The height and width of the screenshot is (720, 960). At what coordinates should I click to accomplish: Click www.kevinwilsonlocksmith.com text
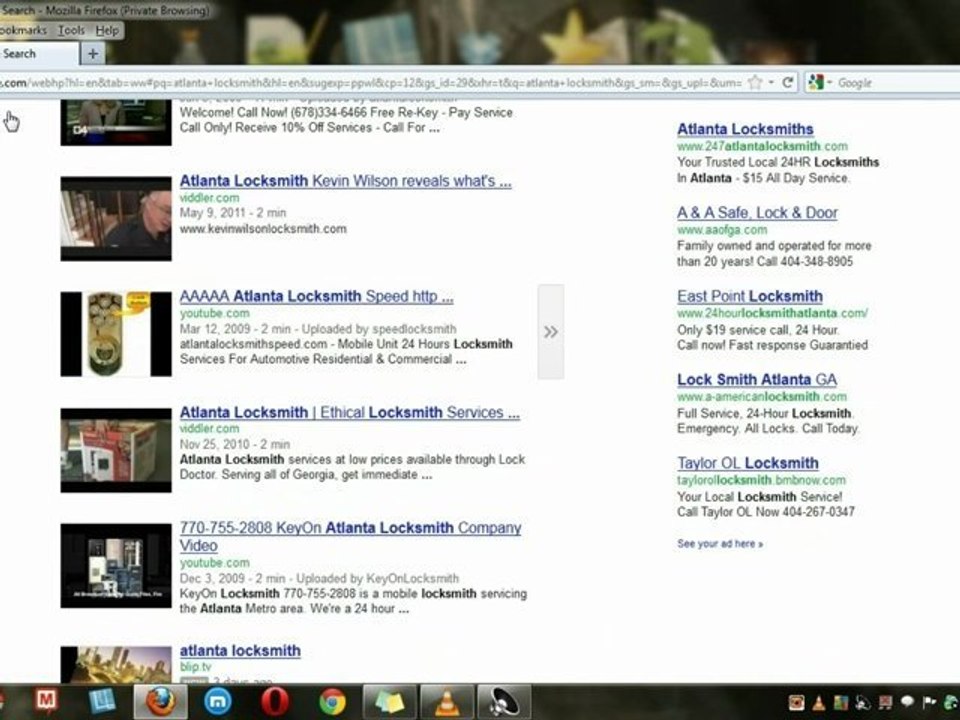coord(263,229)
